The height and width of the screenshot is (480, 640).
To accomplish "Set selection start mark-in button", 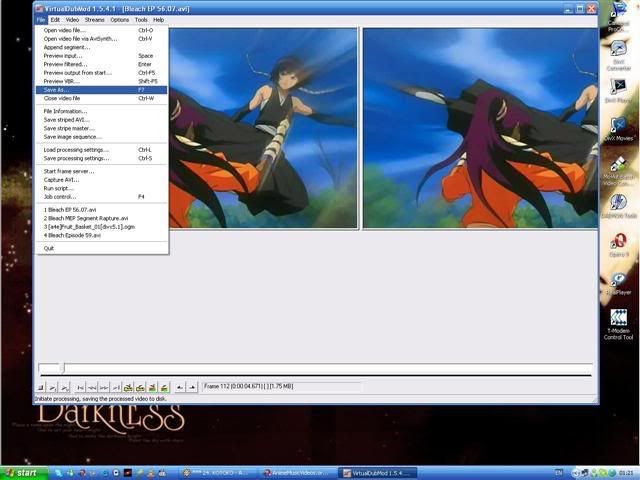I will click(180, 387).
